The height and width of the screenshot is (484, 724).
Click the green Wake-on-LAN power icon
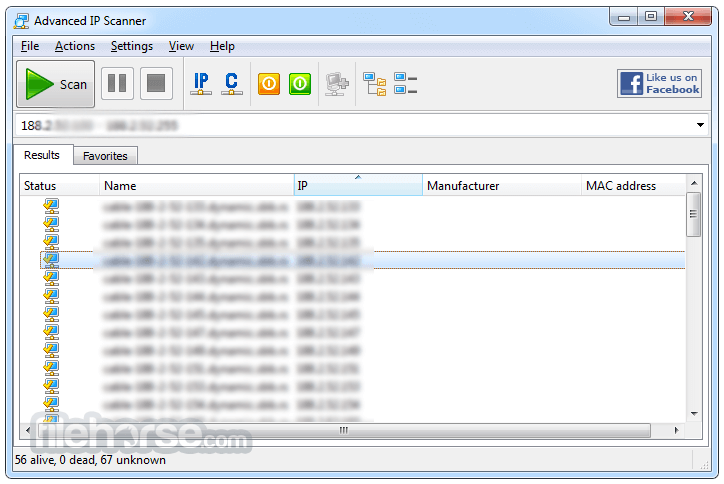point(300,84)
